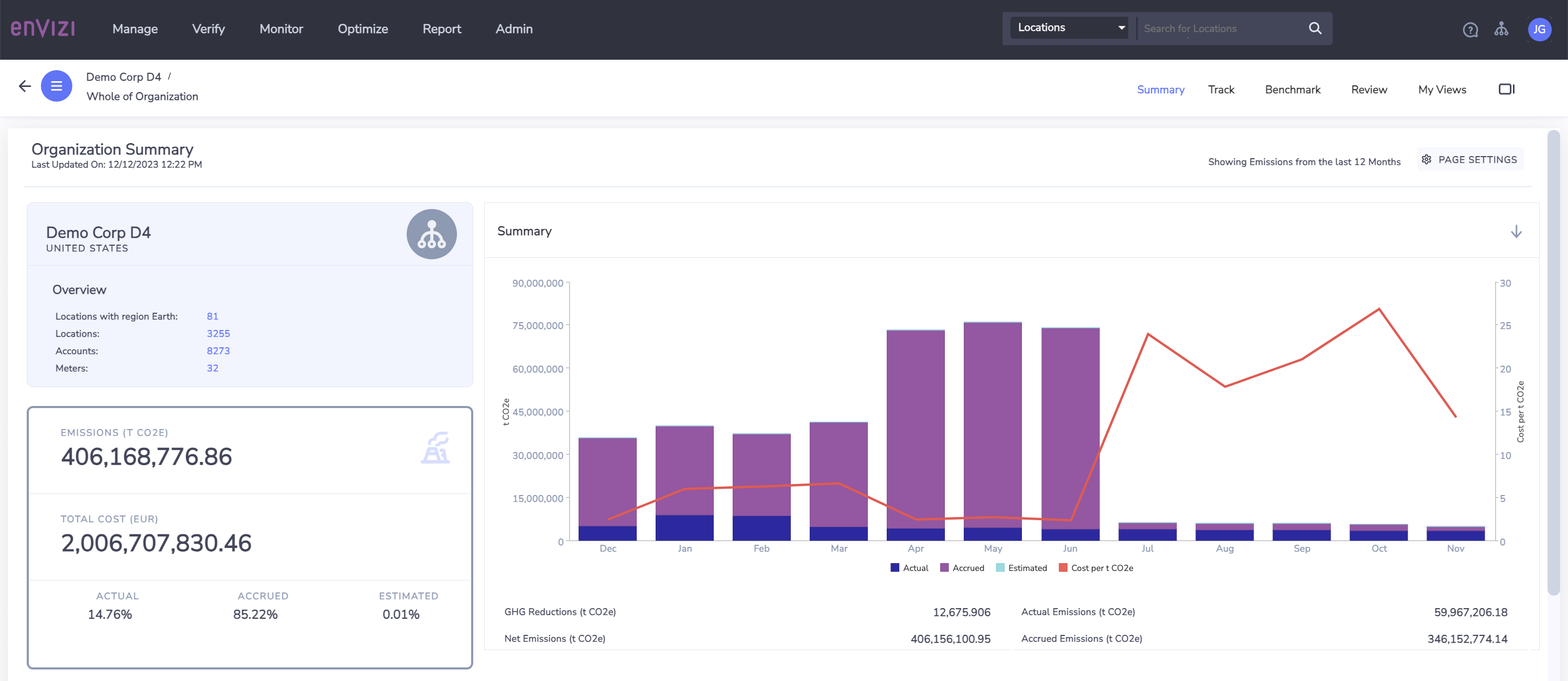
Task: Click the back arrow above Organization Summary
Action: pyautogui.click(x=24, y=86)
